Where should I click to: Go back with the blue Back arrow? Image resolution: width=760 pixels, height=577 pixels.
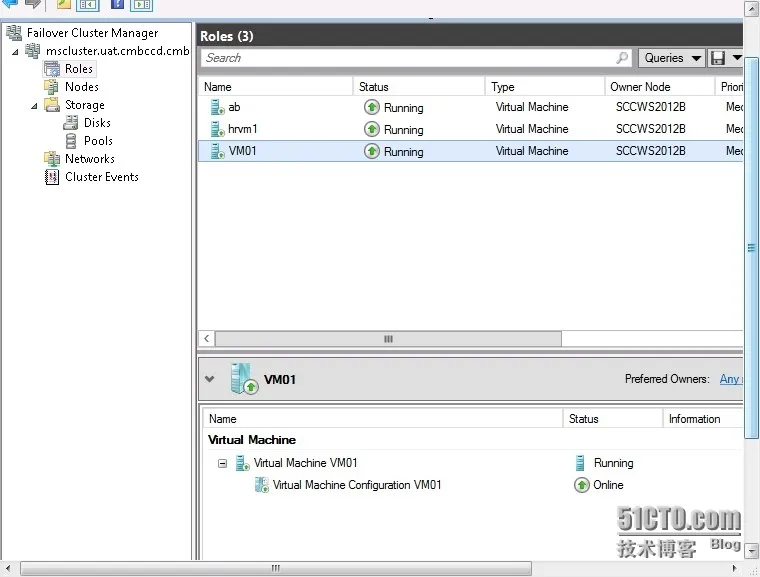[10, 4]
